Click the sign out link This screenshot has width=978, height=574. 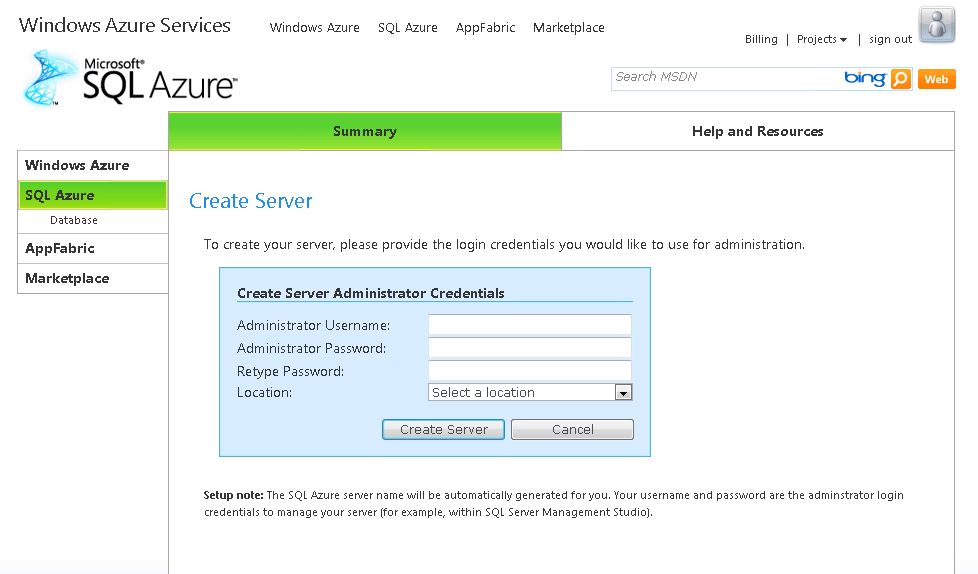(x=890, y=39)
